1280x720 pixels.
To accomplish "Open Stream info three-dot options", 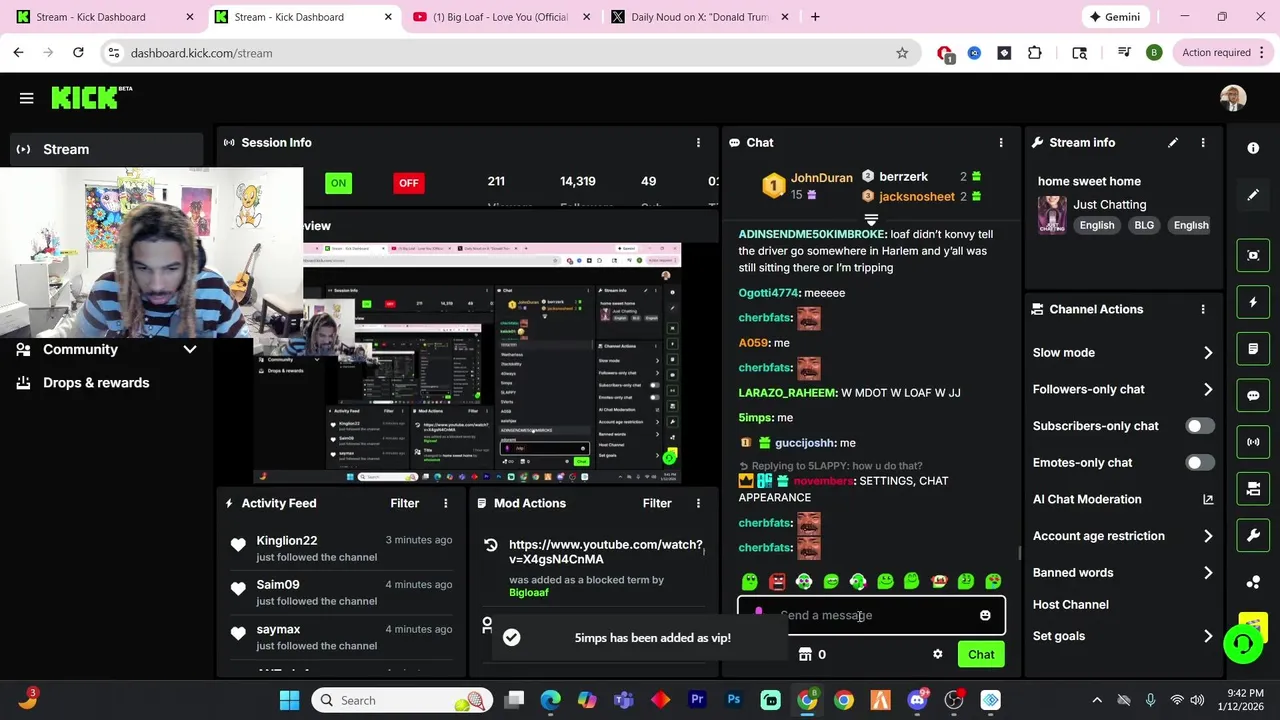I will pyautogui.click(x=1203, y=143).
